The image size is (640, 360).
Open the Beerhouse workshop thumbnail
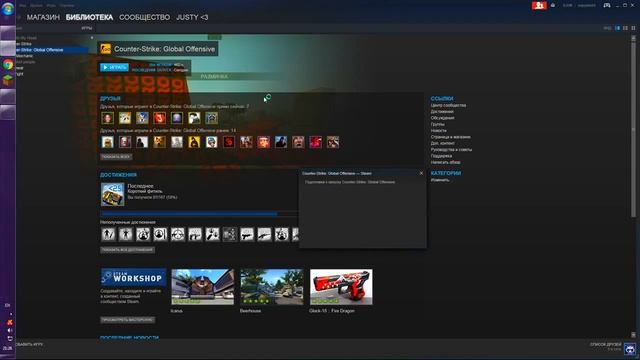(x=272, y=287)
